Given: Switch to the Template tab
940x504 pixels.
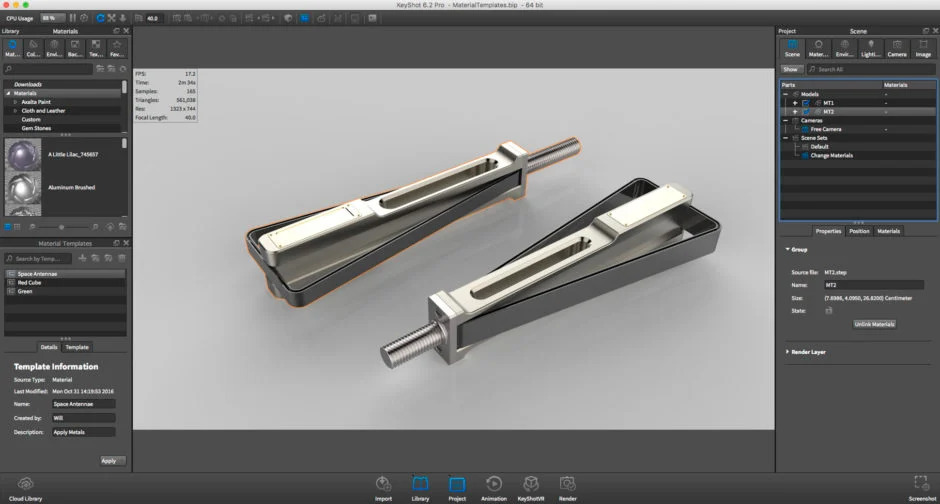Looking at the screenshot, I should 77,347.
